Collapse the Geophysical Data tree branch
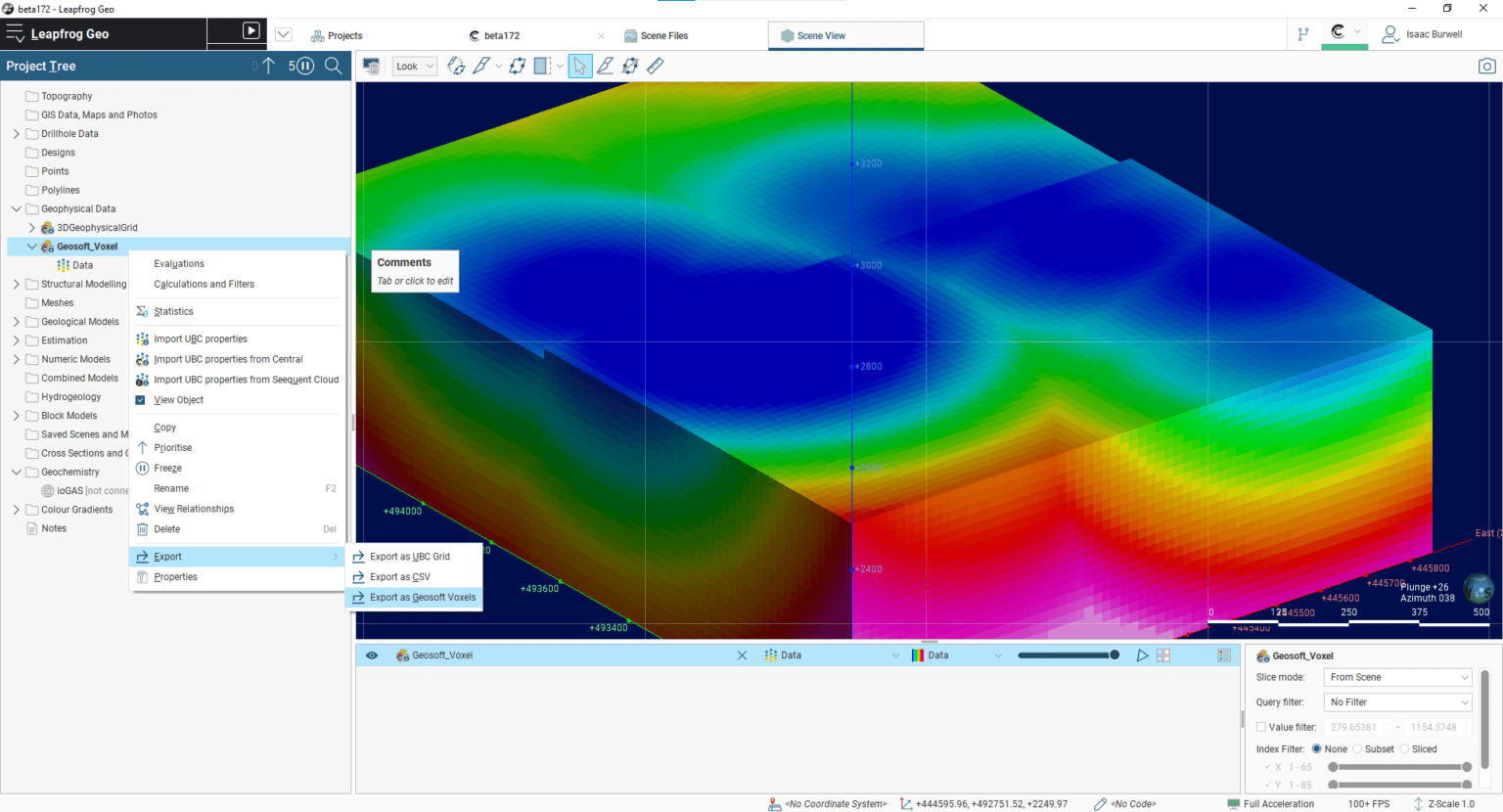1503x812 pixels. pos(15,208)
